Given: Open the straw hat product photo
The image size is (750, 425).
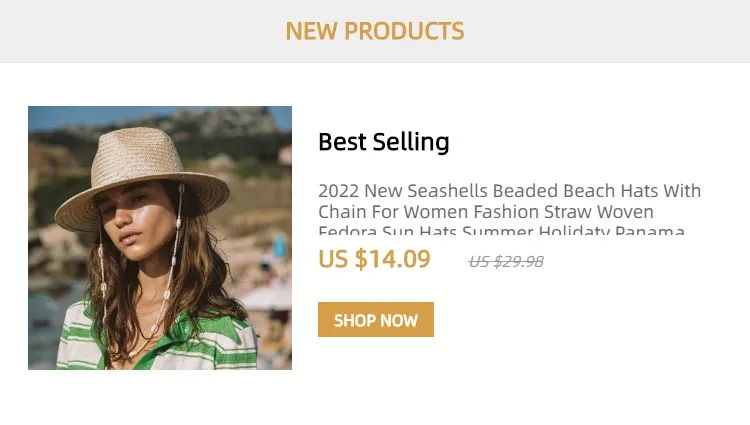Looking at the screenshot, I should pos(160,238).
